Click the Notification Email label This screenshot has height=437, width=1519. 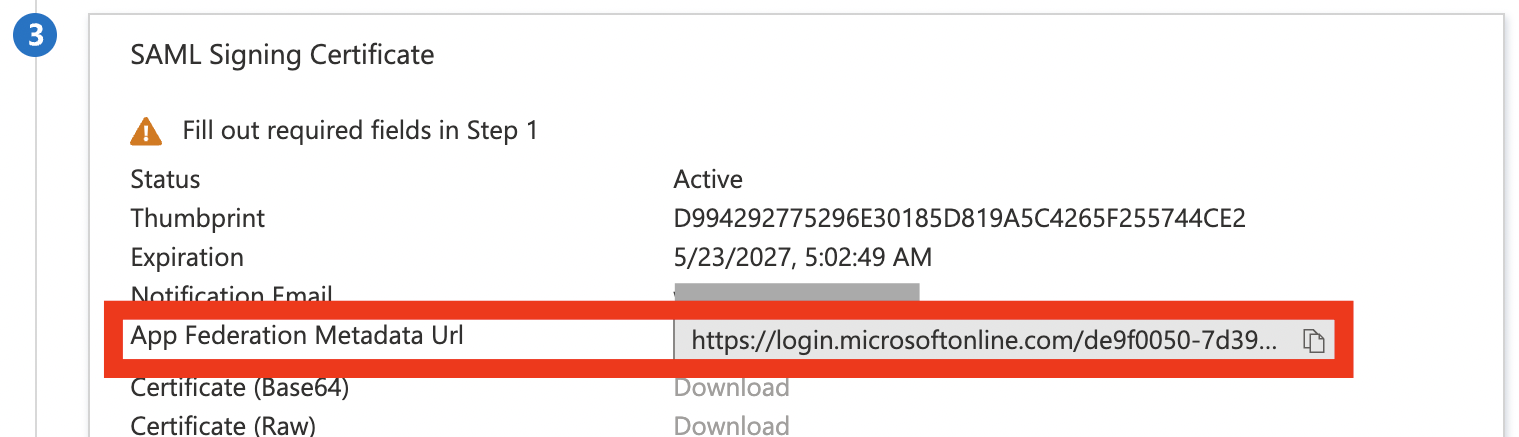231,294
